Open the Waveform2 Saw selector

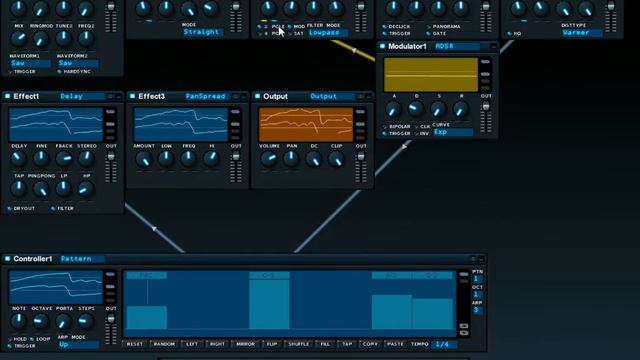(x=78, y=63)
